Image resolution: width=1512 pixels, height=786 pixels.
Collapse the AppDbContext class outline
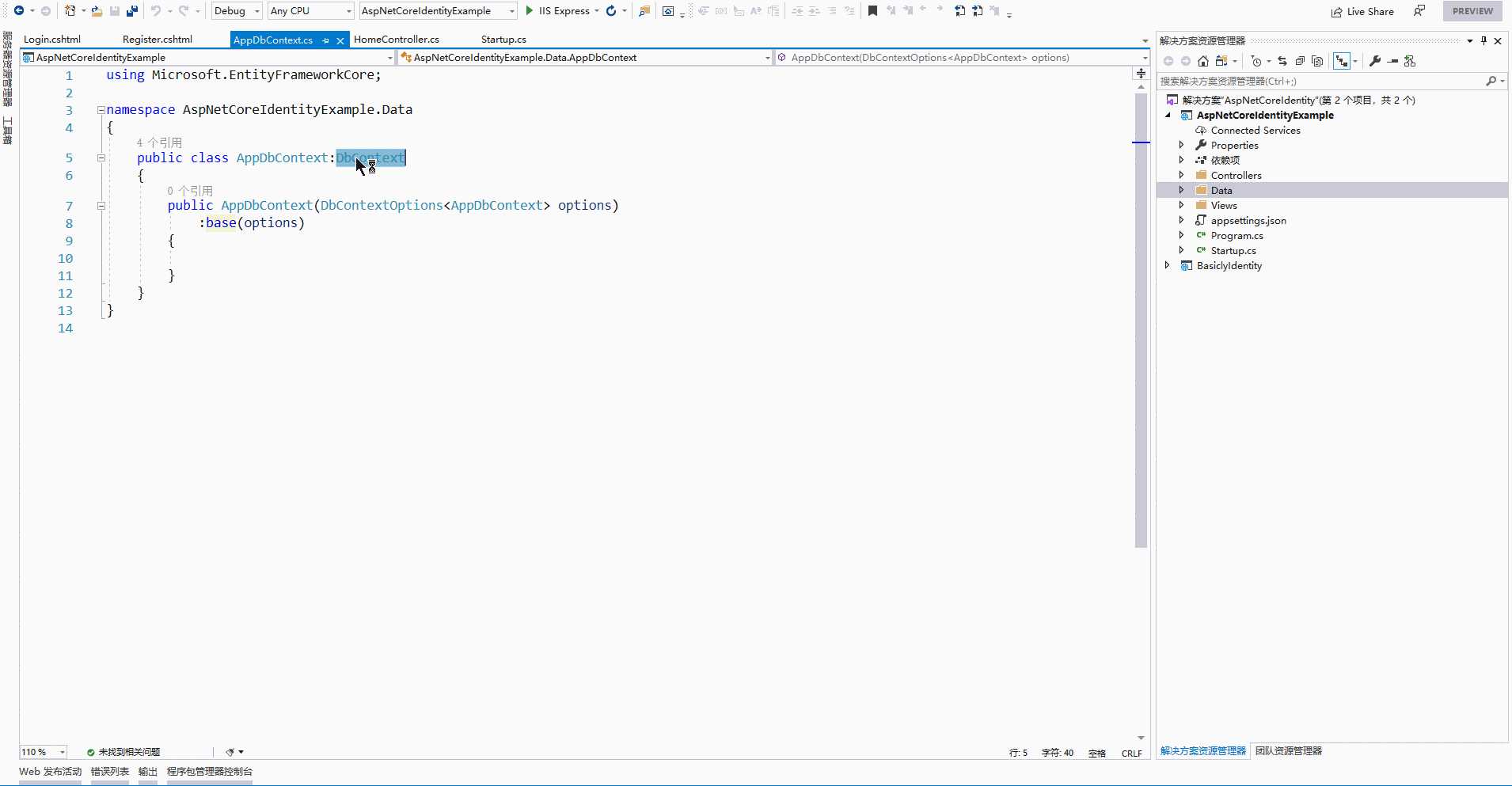(101, 158)
